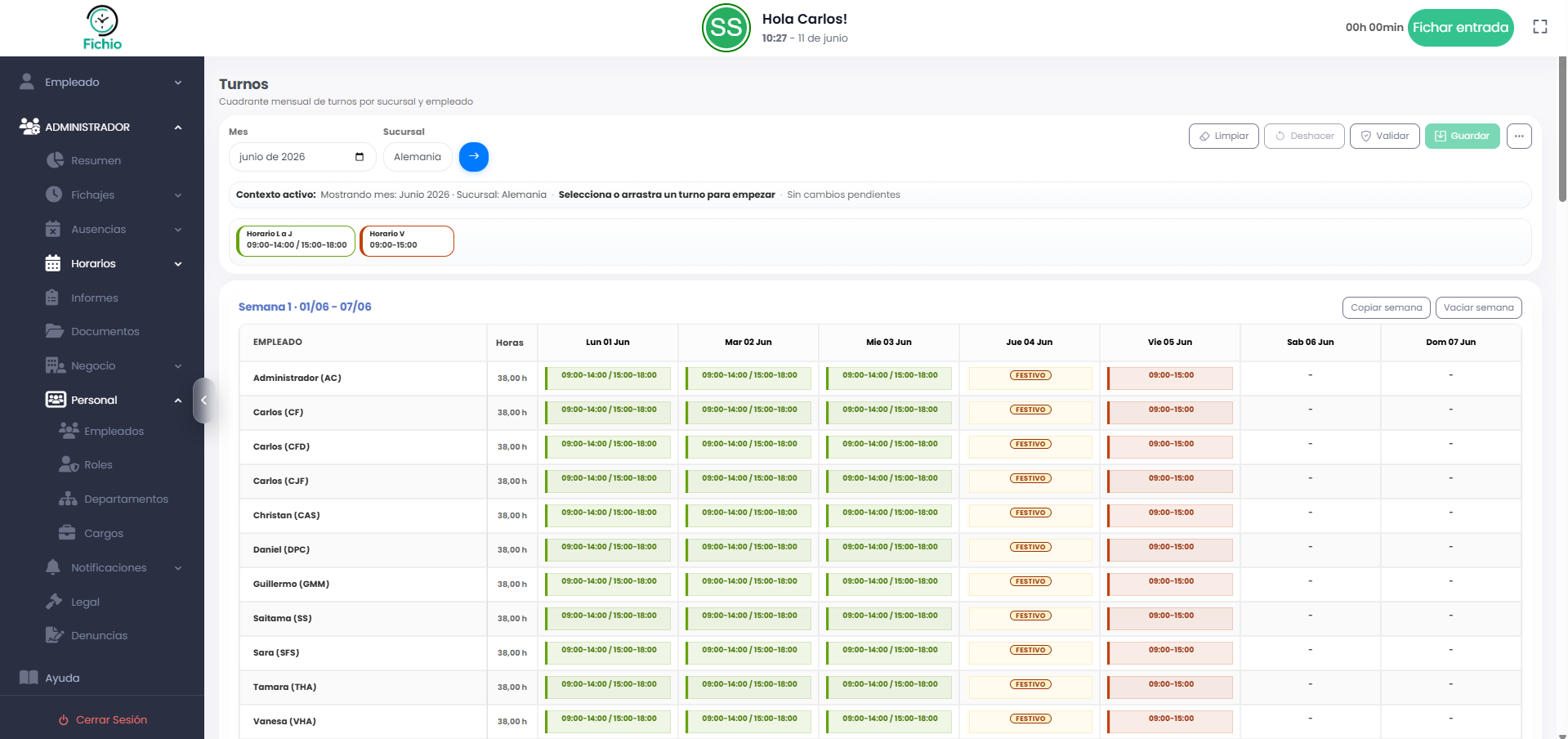This screenshot has width=1568, height=739.
Task: Click the Ausencias calendar icon
Action: (53, 229)
